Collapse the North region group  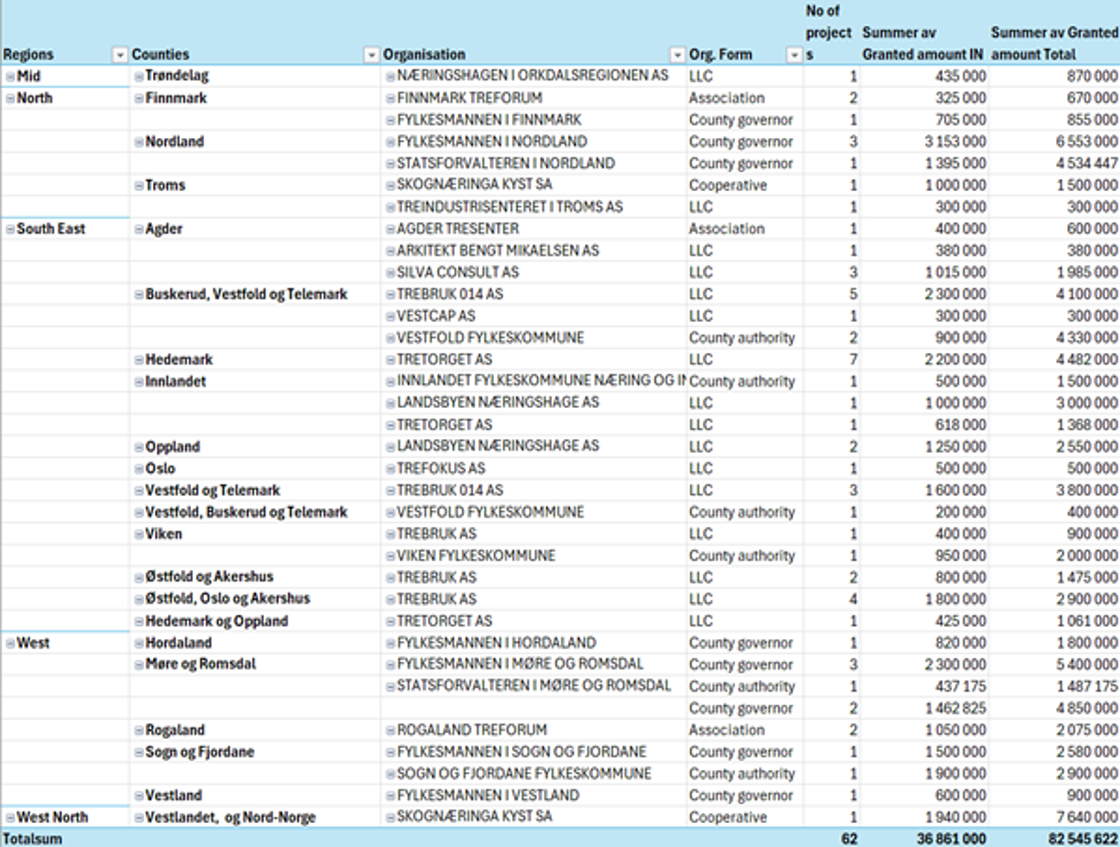point(10,98)
